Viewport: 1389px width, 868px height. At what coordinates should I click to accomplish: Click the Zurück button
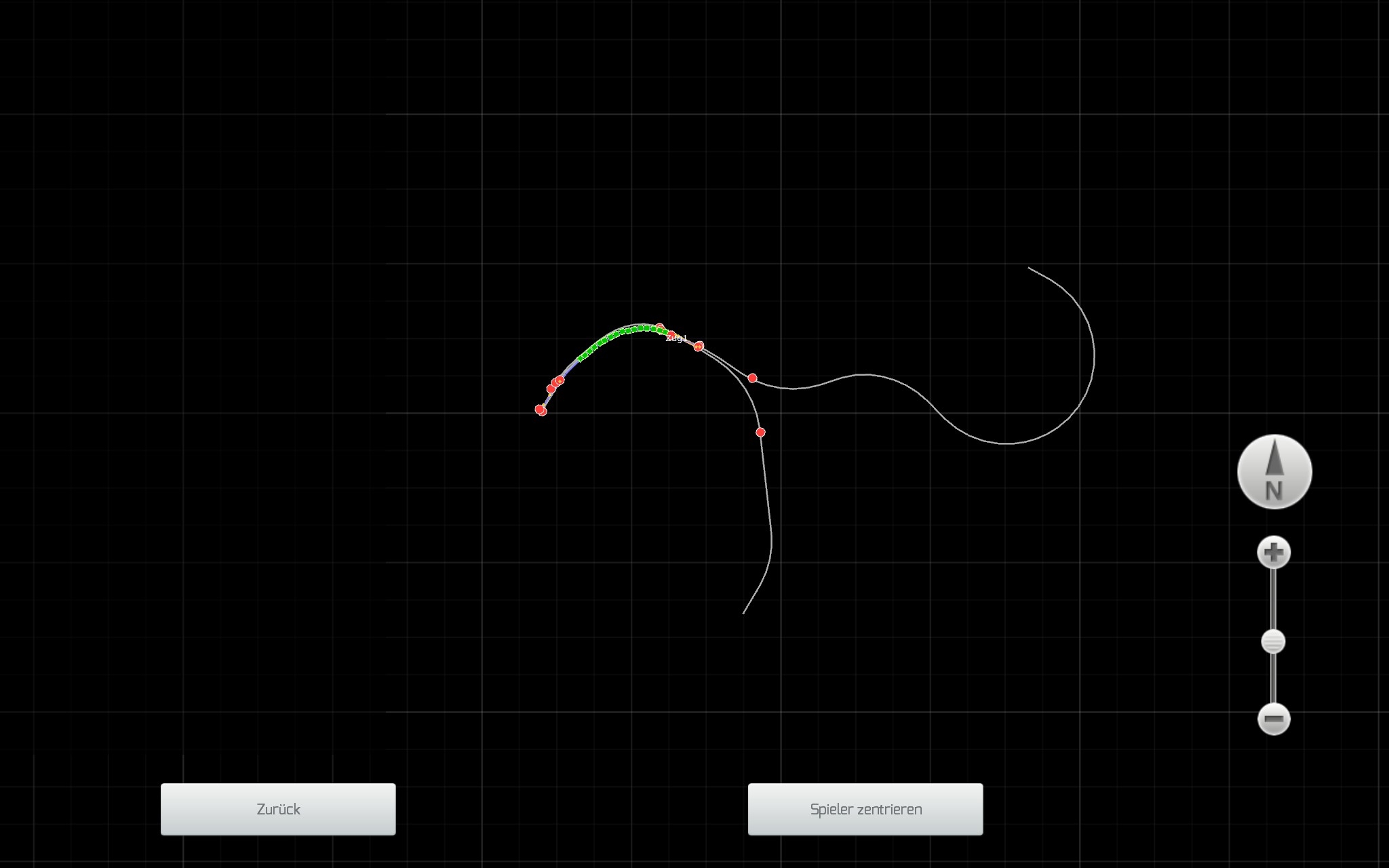(278, 809)
